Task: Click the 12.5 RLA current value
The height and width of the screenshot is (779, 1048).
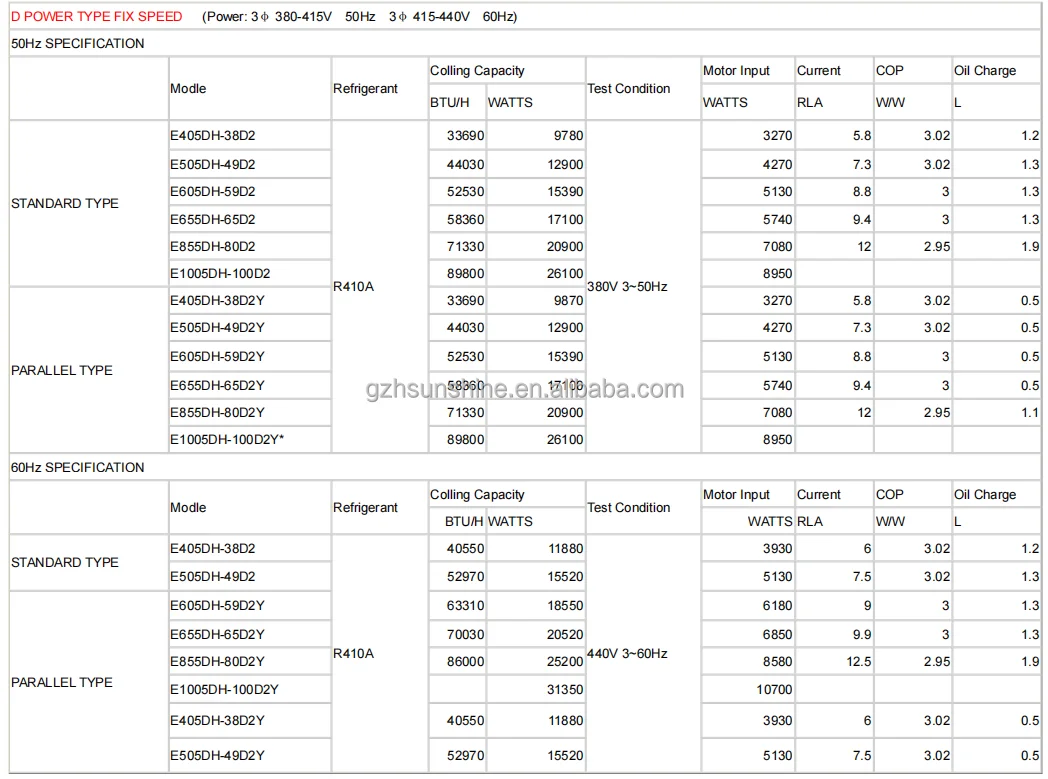Action: pos(858,662)
